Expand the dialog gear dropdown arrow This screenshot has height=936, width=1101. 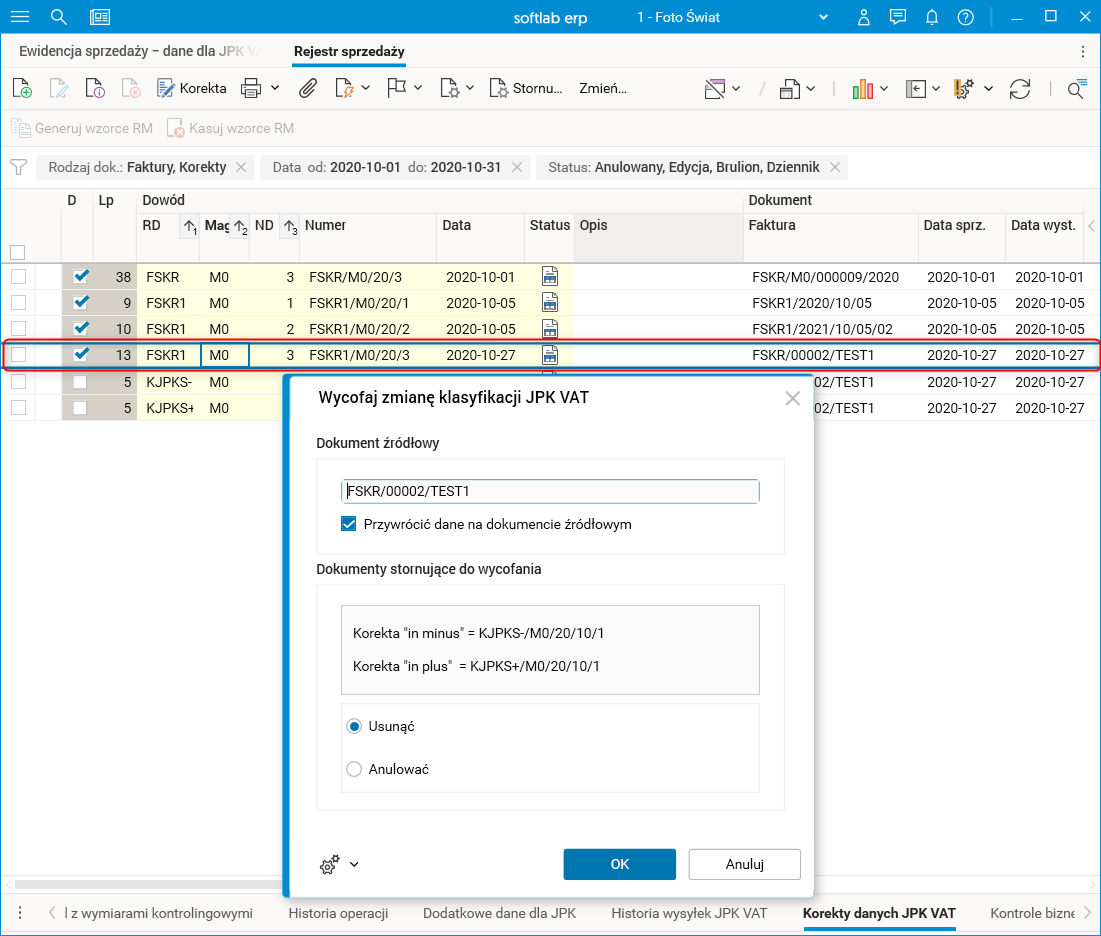[x=355, y=864]
